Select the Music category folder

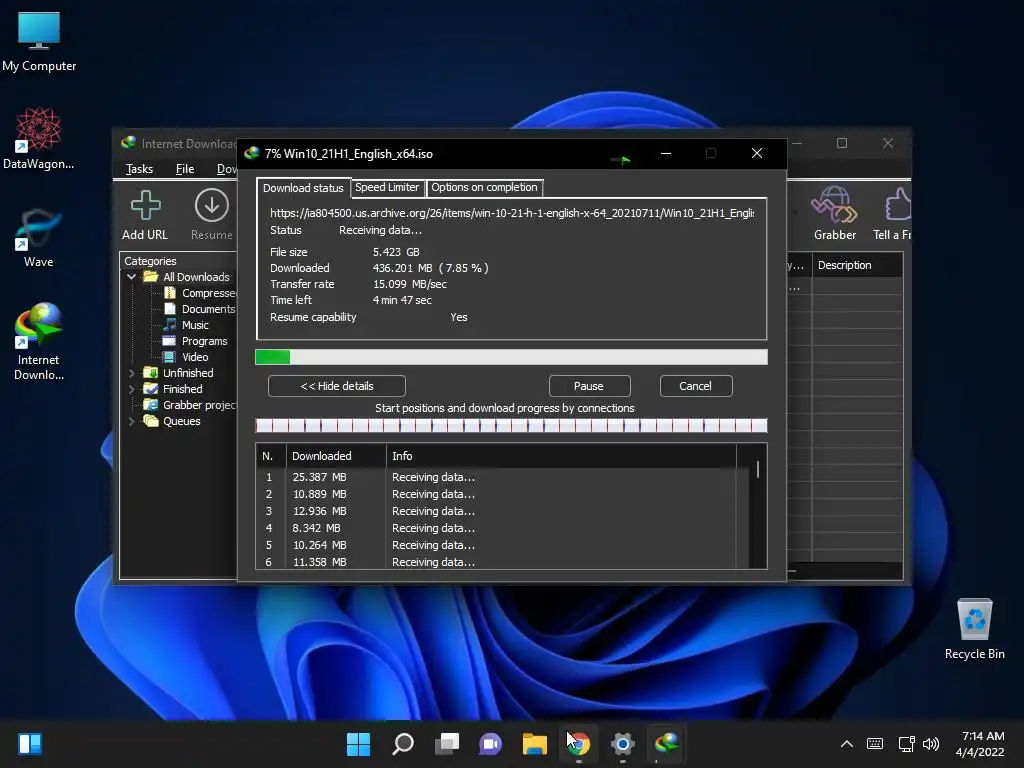195,325
